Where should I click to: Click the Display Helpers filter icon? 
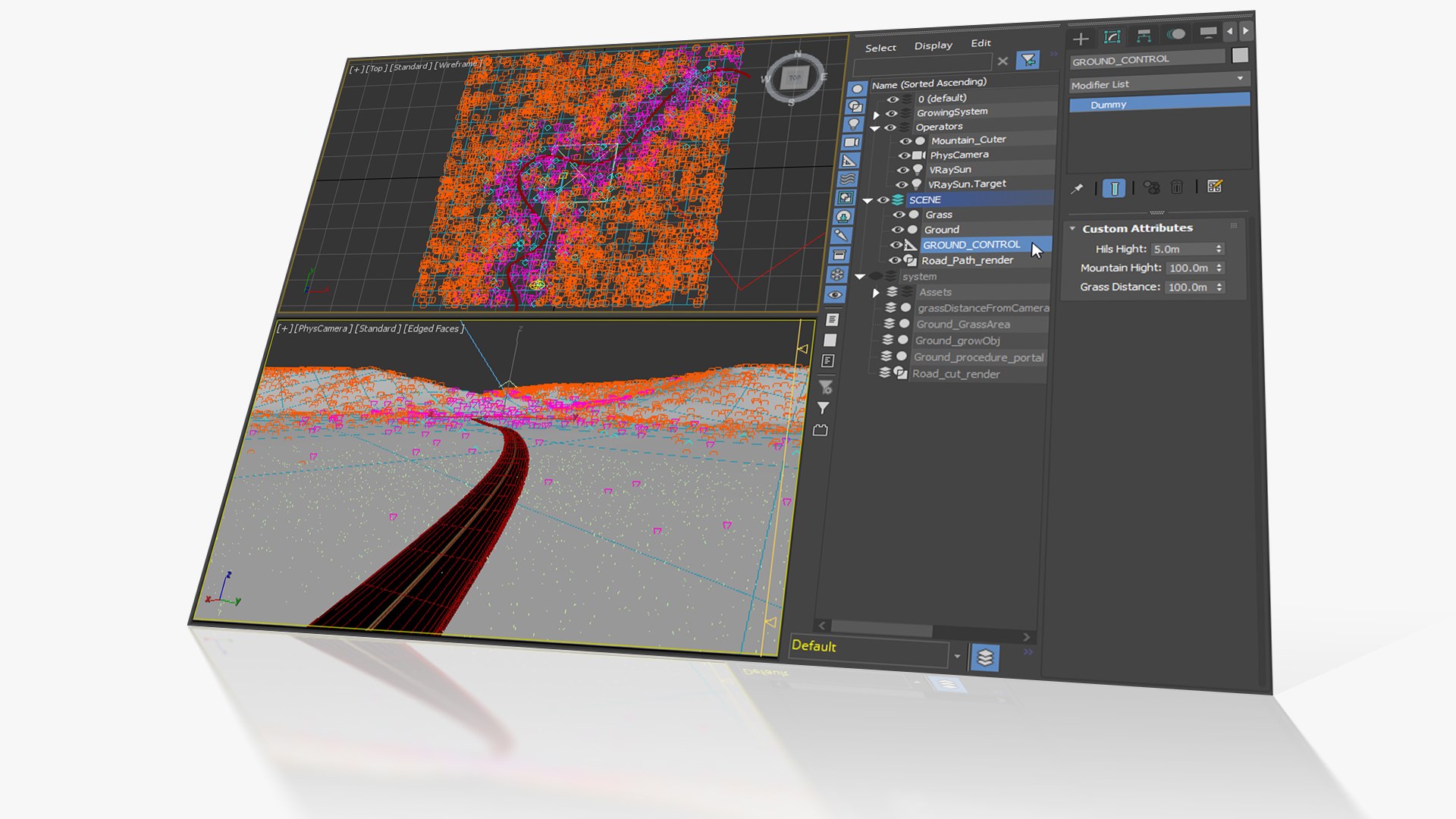(849, 161)
